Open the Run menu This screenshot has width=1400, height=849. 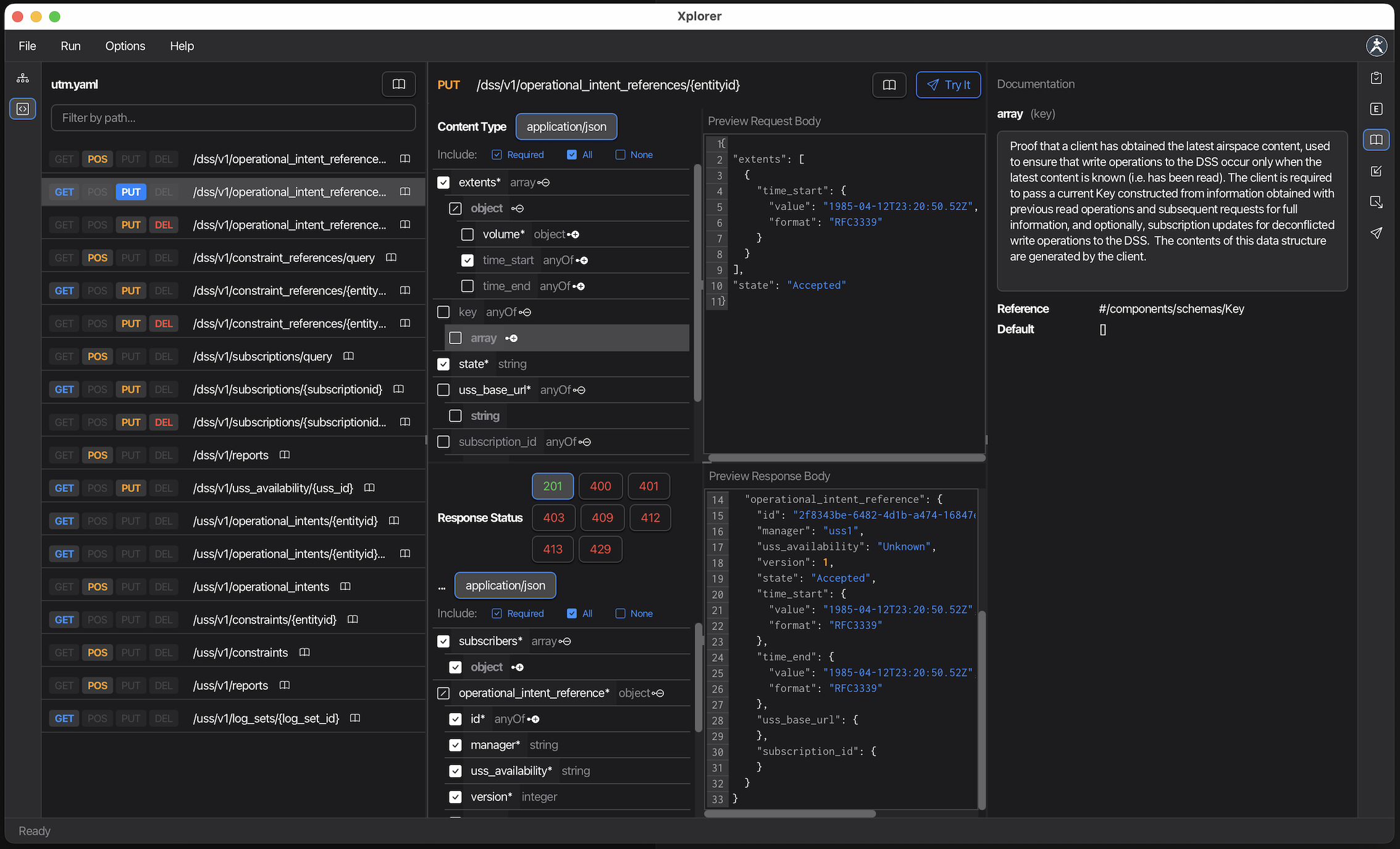(70, 46)
